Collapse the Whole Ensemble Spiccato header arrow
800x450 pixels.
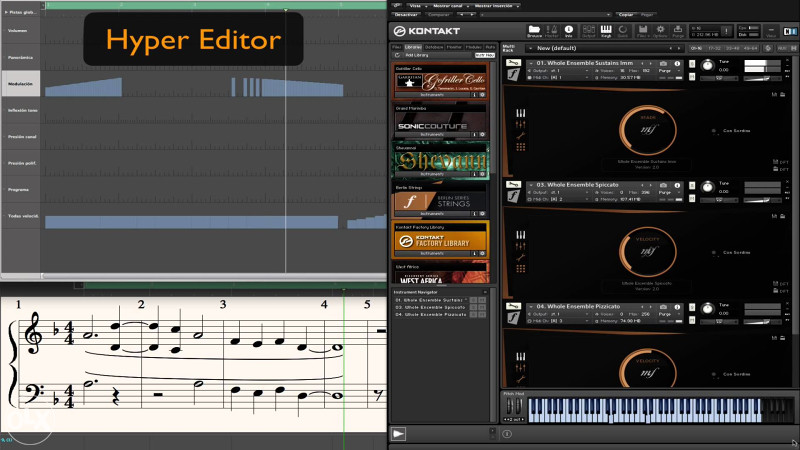531,185
